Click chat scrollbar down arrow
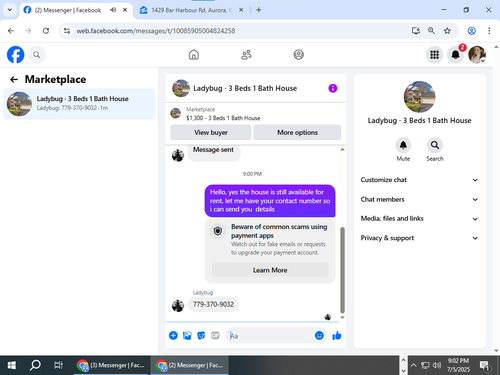500x375 pixels. click(342, 317)
